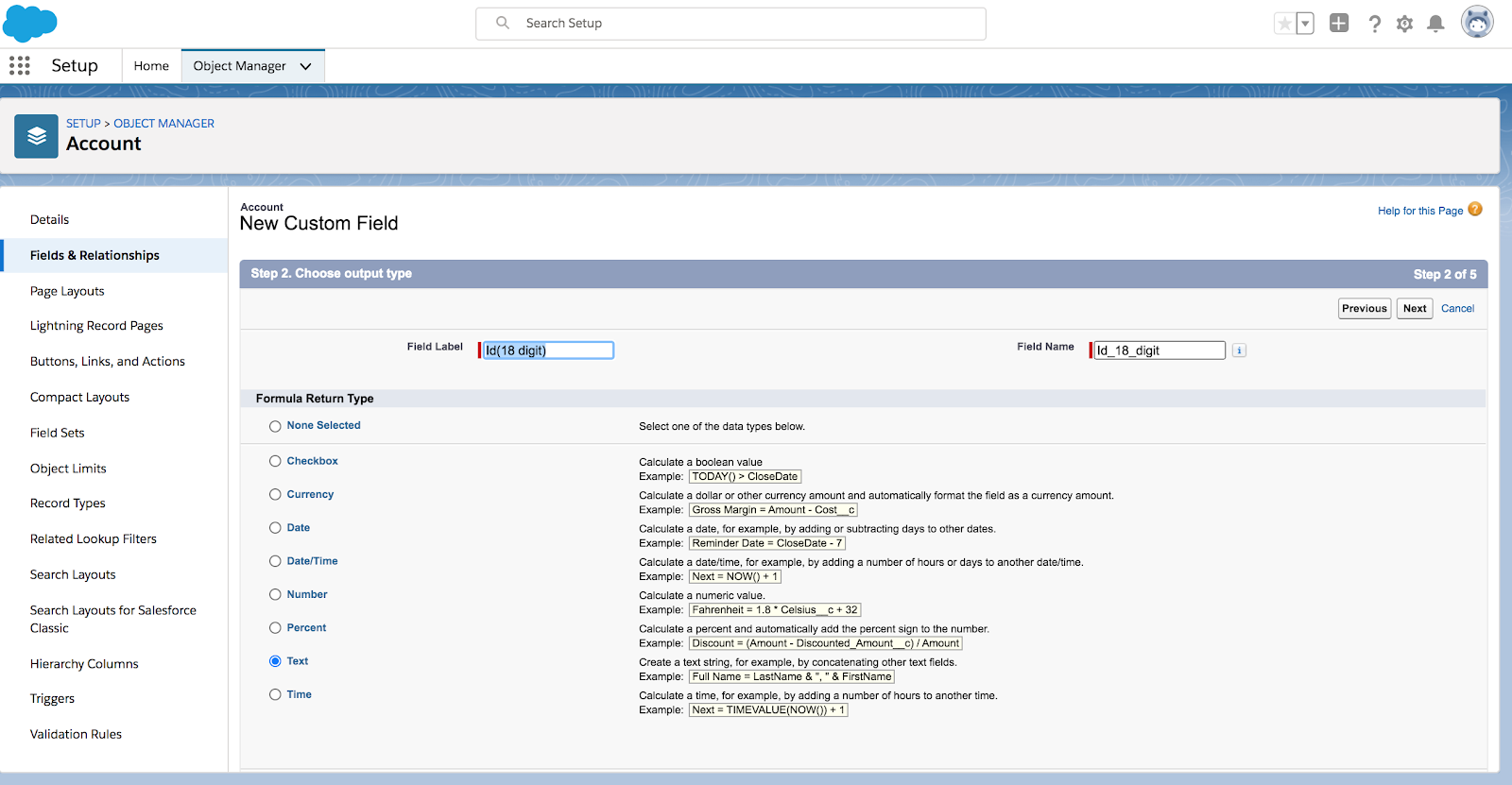Click example 'Full Name = LastName & ", " & FirstName'
The width and height of the screenshot is (1512, 785).
(x=792, y=676)
